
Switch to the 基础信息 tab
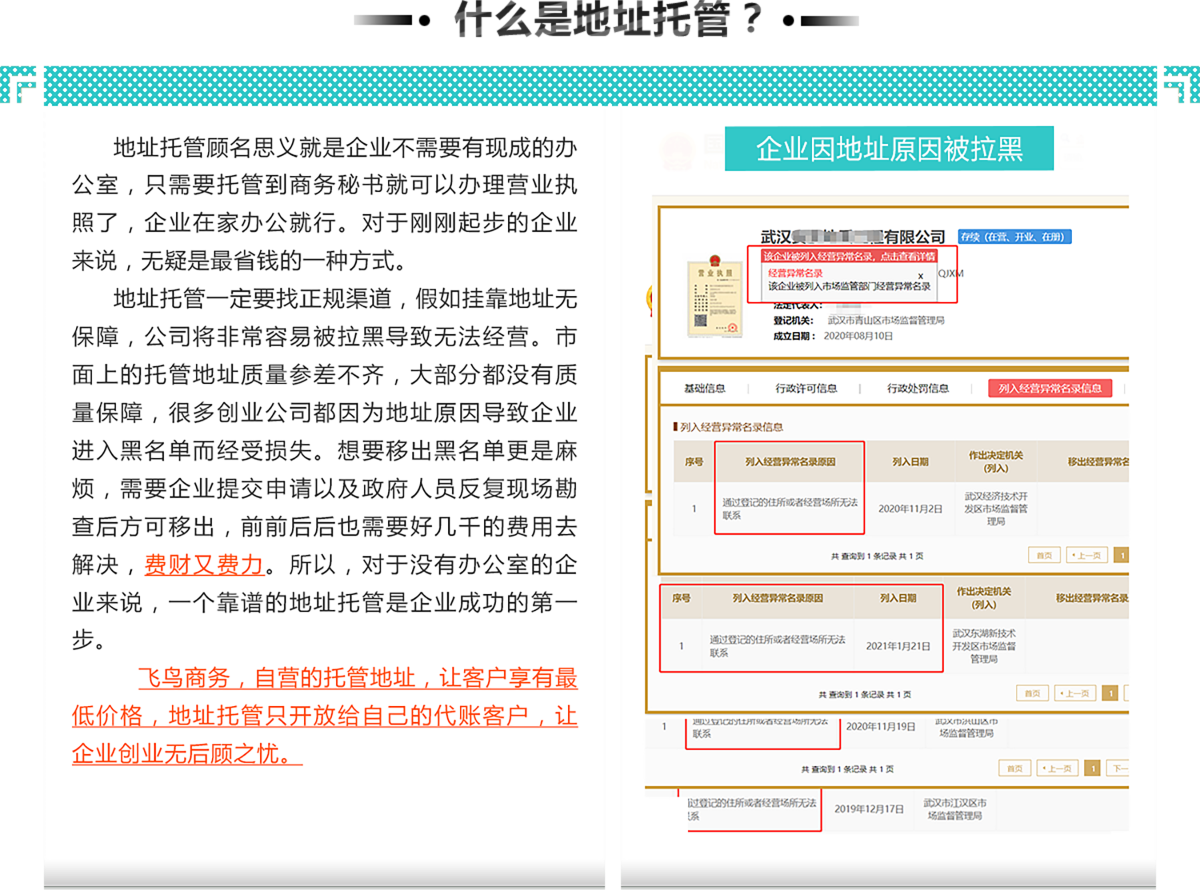(x=704, y=388)
